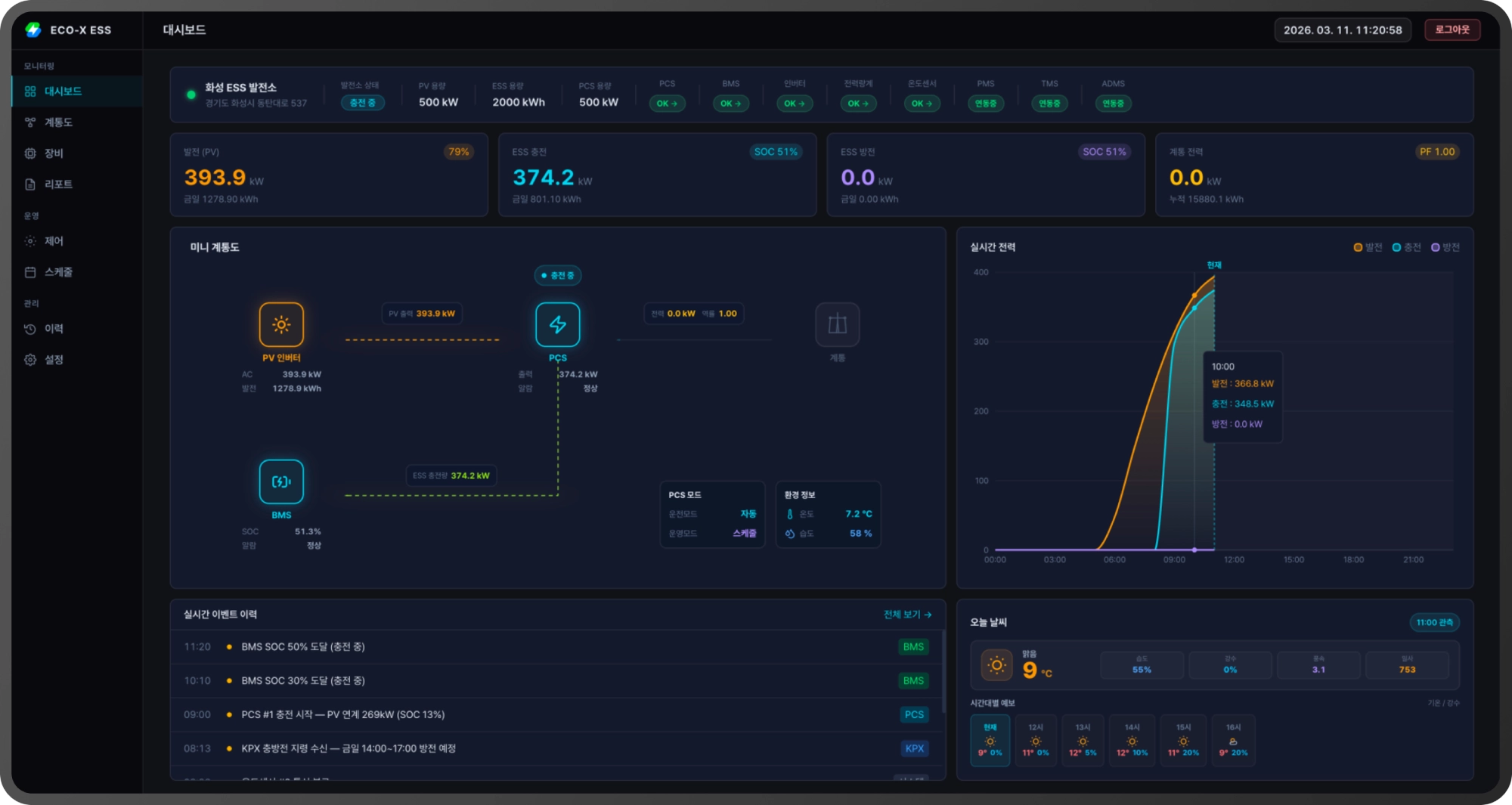
Task: Click the 계통 grid tower icon
Action: click(x=838, y=324)
